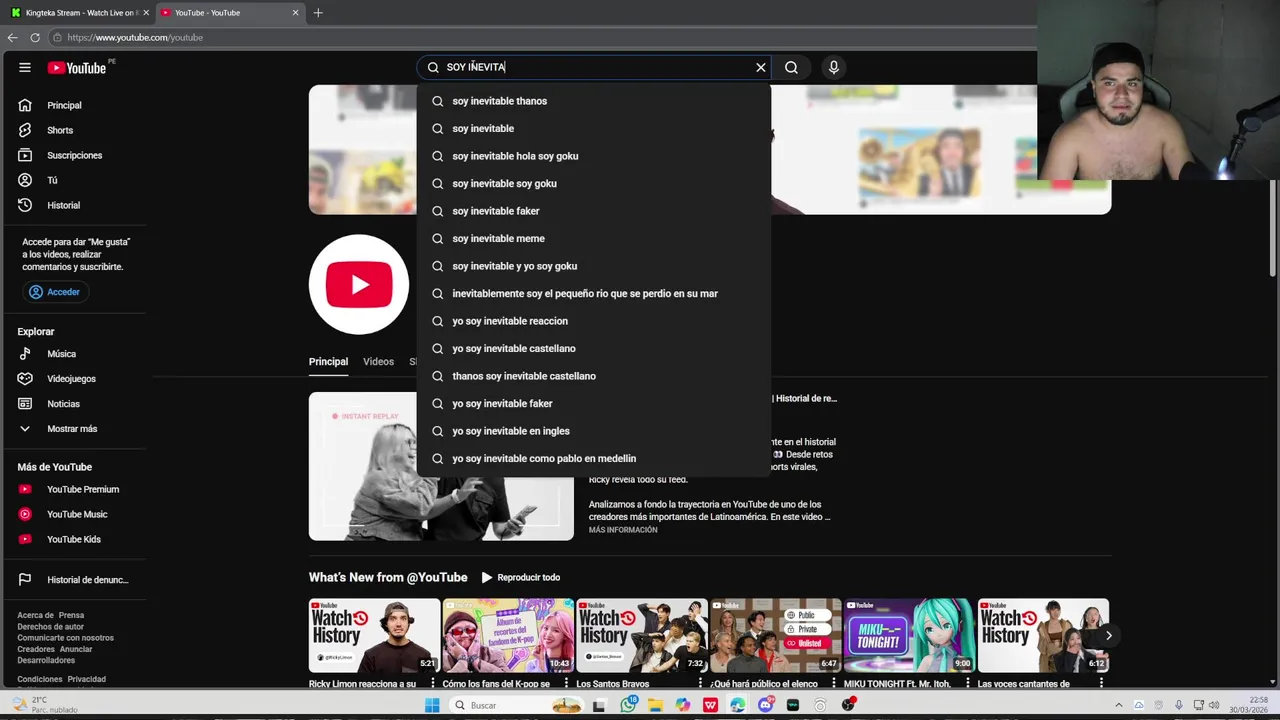Click the magnifier search submit button
Screen dimensions: 1280x720
[x=791, y=67]
